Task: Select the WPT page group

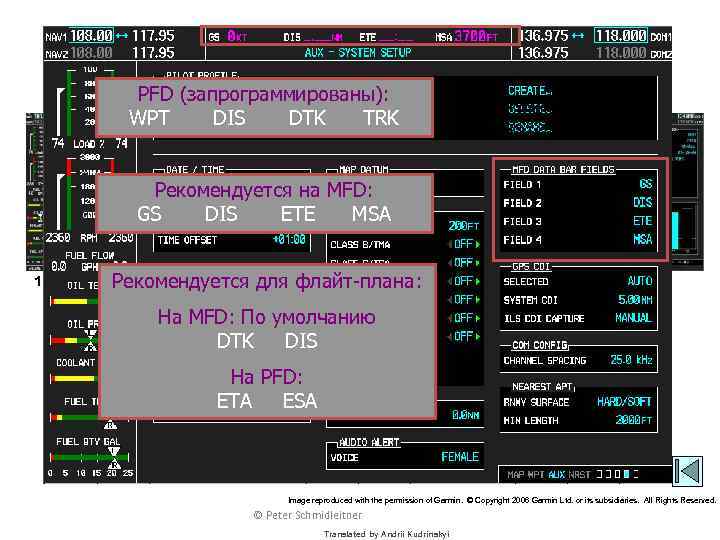Action: click(535, 474)
